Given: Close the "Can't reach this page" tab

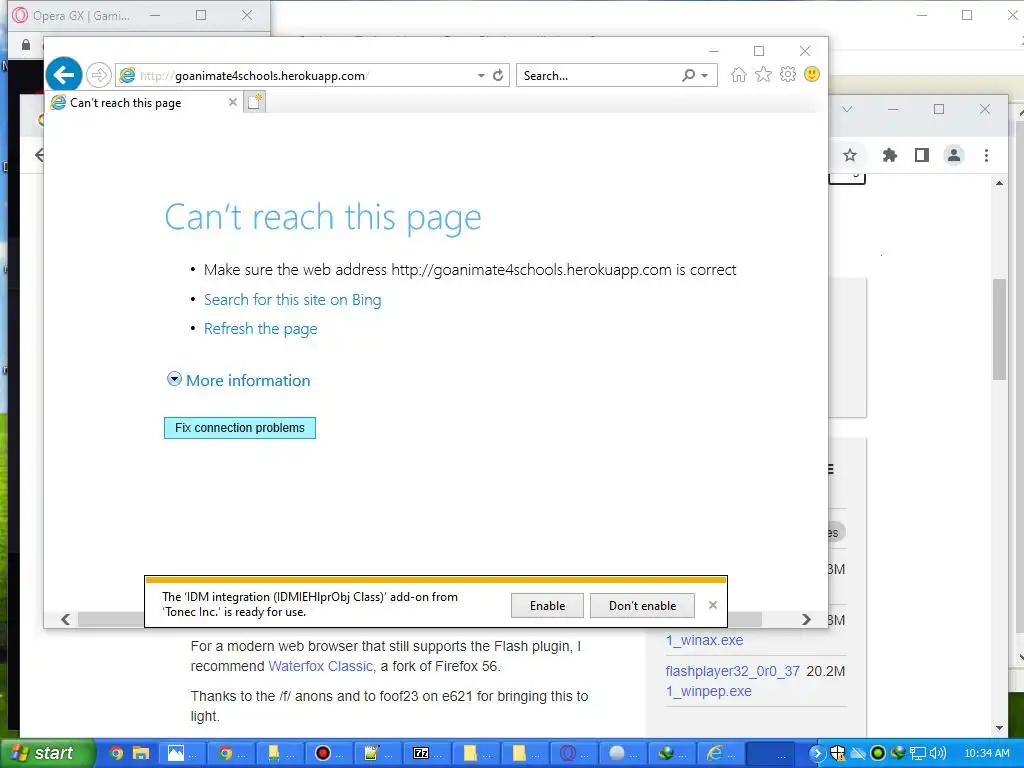Looking at the screenshot, I should coord(232,102).
